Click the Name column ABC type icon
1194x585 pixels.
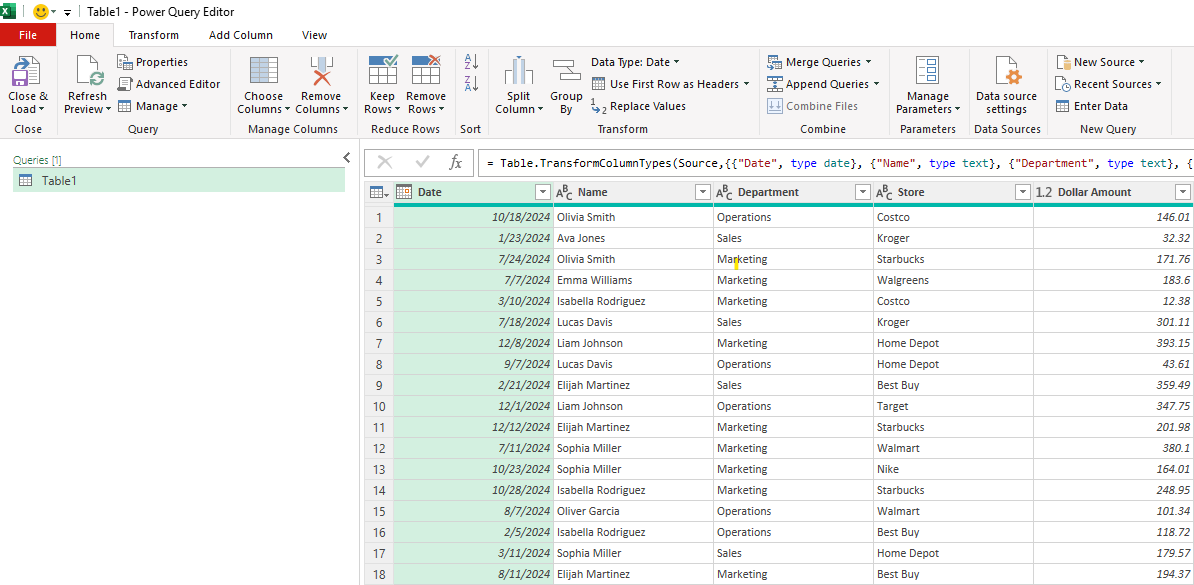(564, 193)
